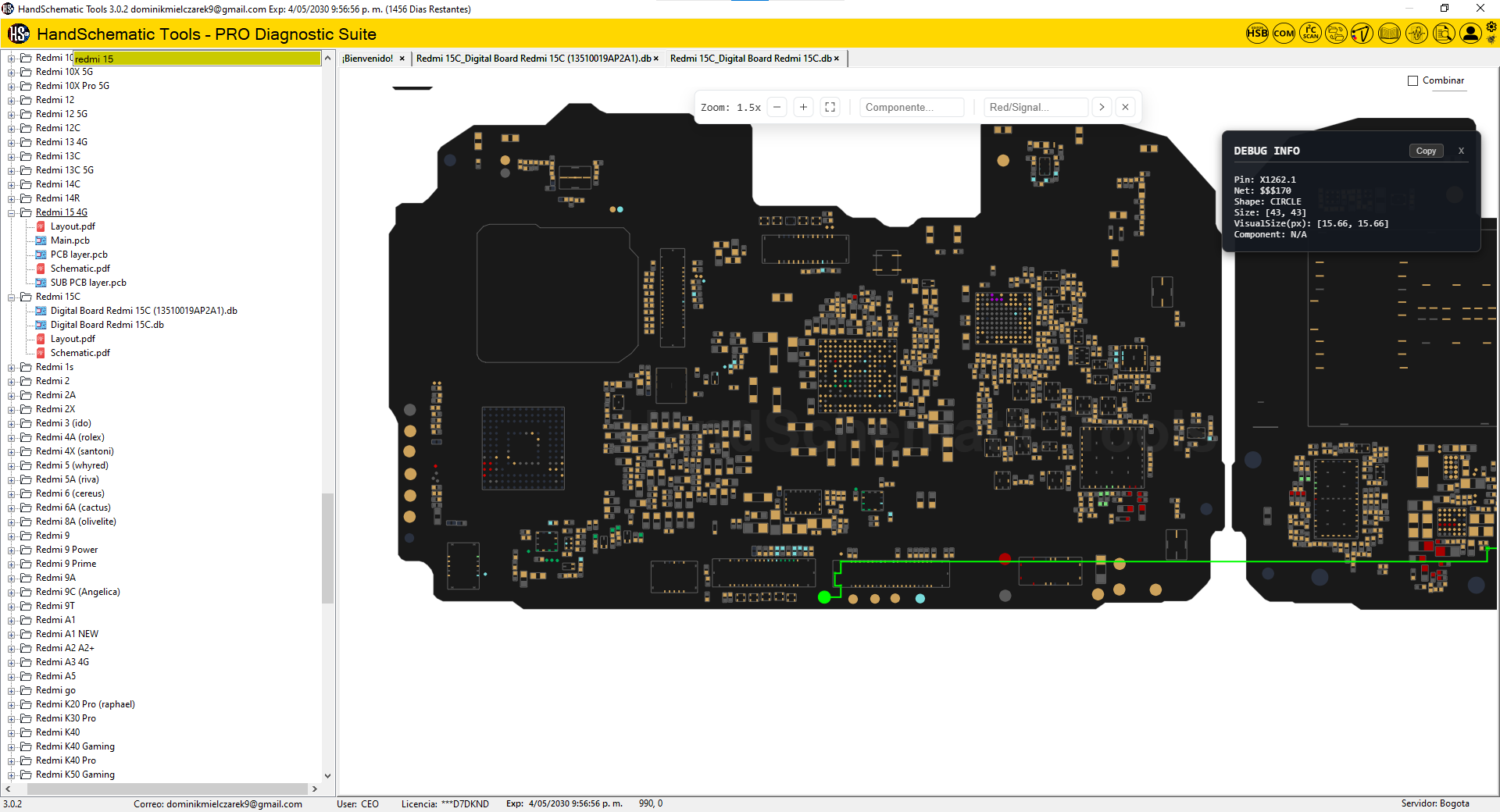Screen dimensions: 1500x812
Task: Toggle the Combinar checkbox
Action: click(1412, 80)
